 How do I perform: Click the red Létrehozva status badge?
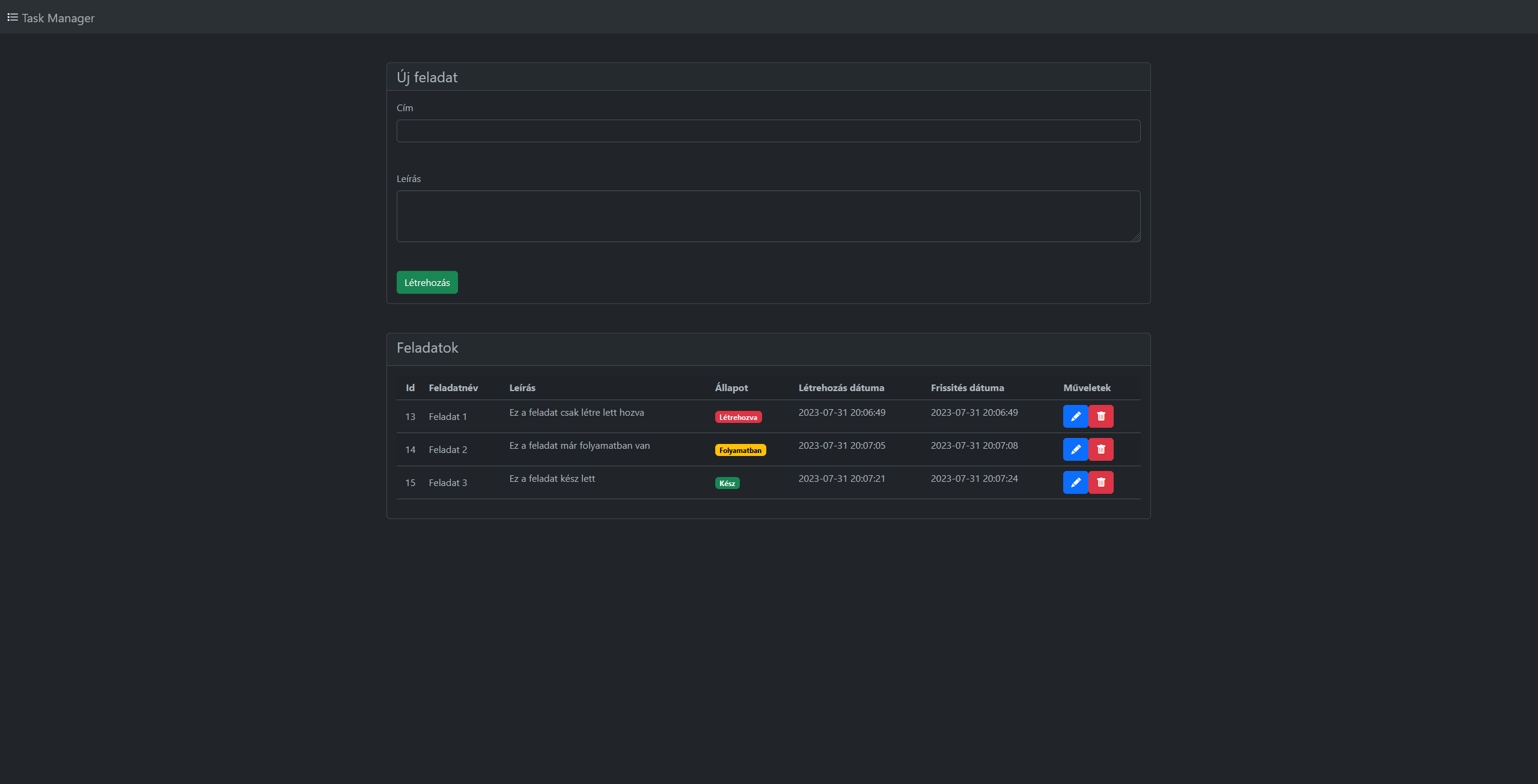point(738,418)
